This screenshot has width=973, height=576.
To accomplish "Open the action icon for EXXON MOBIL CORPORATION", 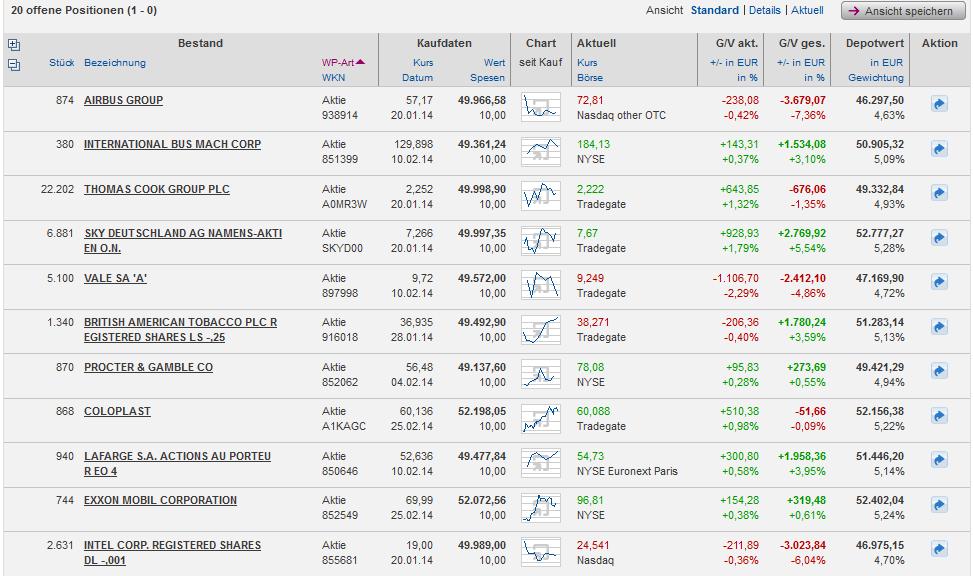I will [x=939, y=504].
